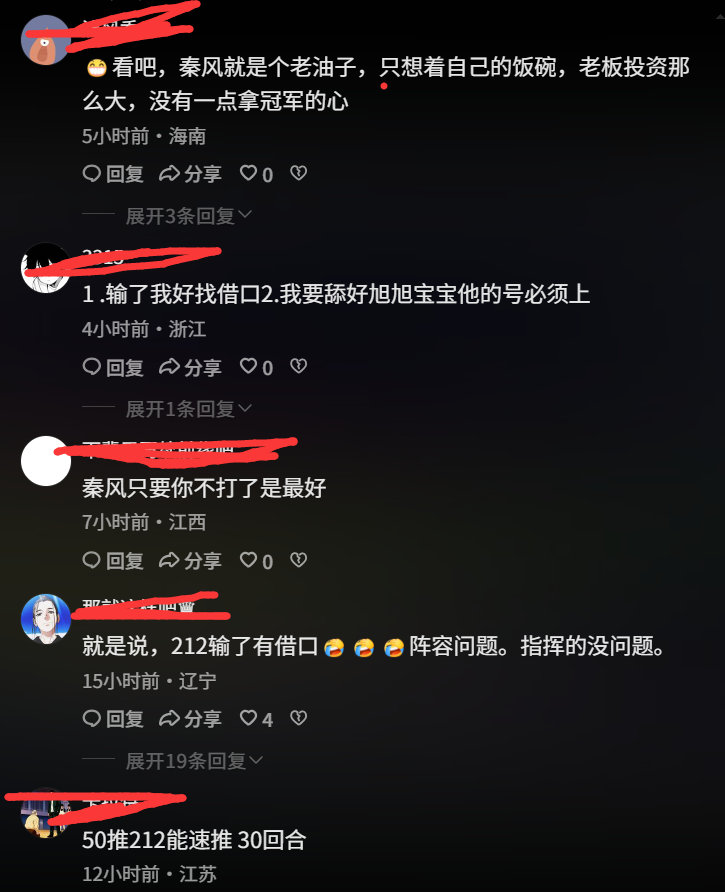This screenshot has width=725, height=892.
Task: Expand 展开19条回复 replies
Action: click(194, 761)
